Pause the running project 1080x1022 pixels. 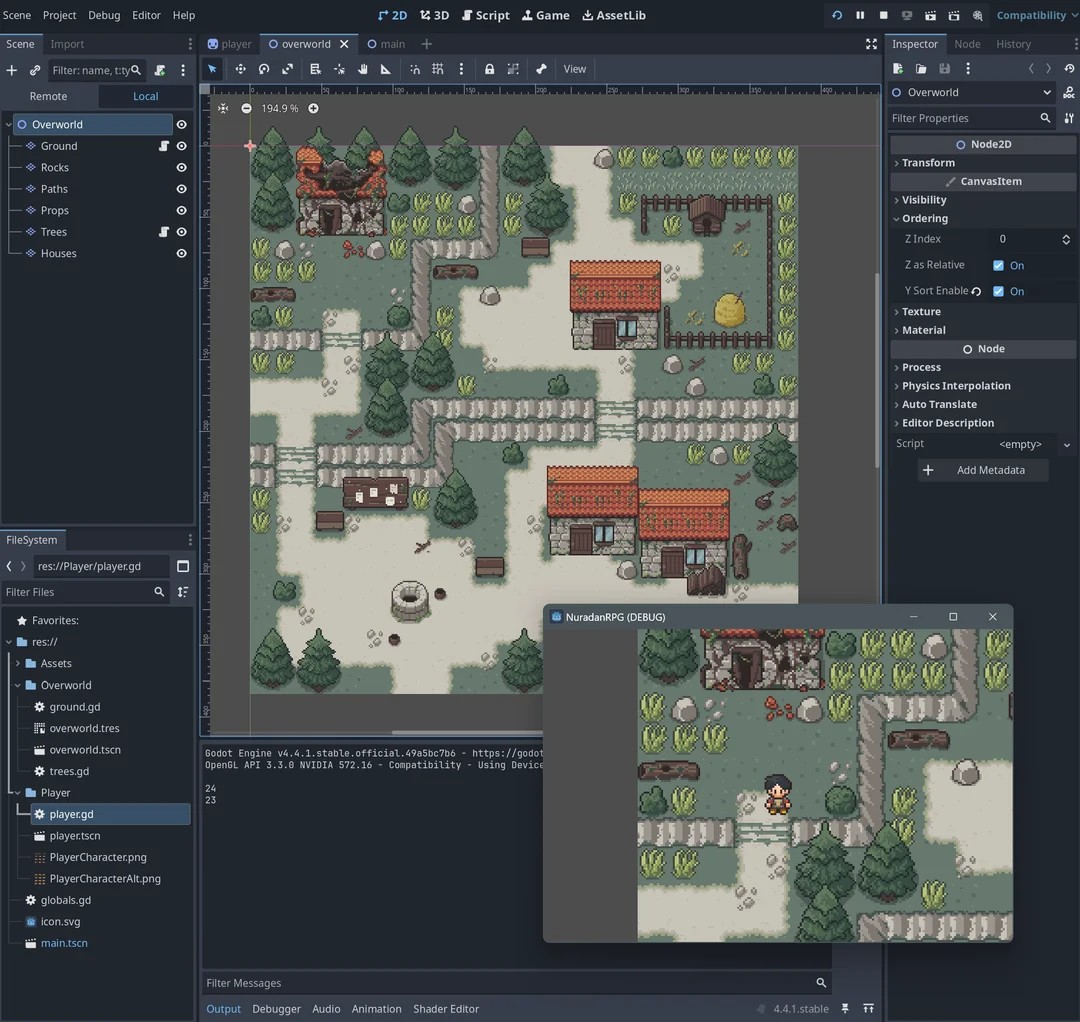860,15
